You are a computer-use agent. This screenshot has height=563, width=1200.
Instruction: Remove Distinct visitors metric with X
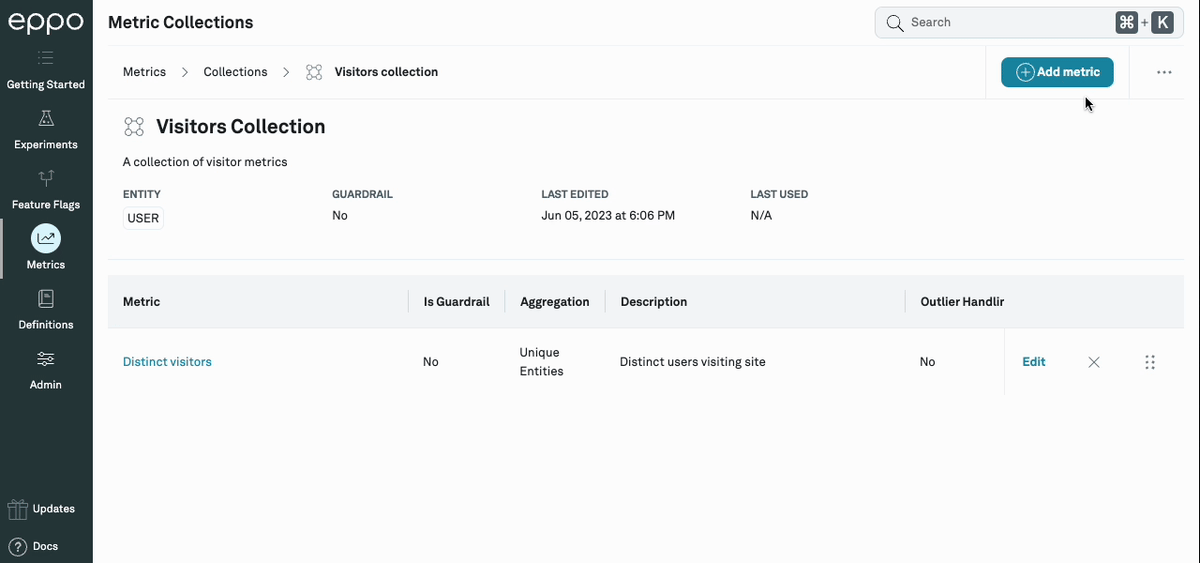coord(1094,362)
